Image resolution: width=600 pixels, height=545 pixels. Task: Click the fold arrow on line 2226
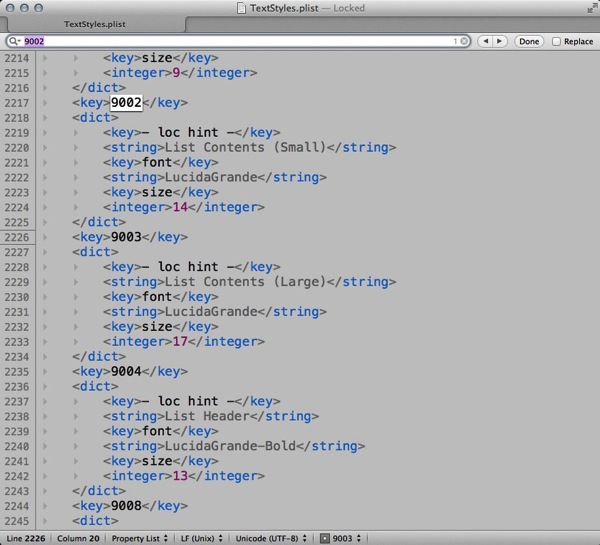[x=45, y=237]
